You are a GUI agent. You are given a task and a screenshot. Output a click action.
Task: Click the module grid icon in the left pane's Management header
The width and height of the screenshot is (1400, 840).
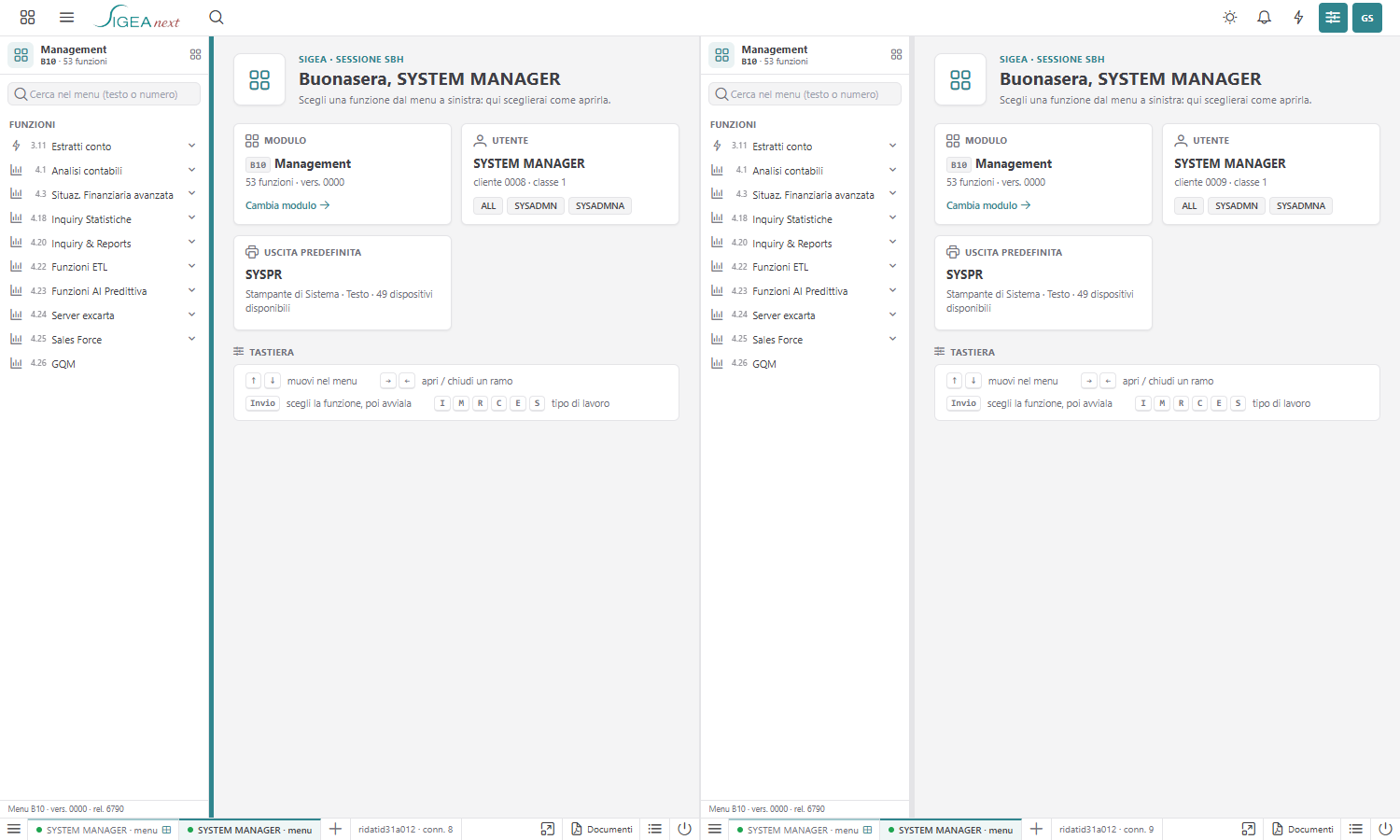(195, 54)
